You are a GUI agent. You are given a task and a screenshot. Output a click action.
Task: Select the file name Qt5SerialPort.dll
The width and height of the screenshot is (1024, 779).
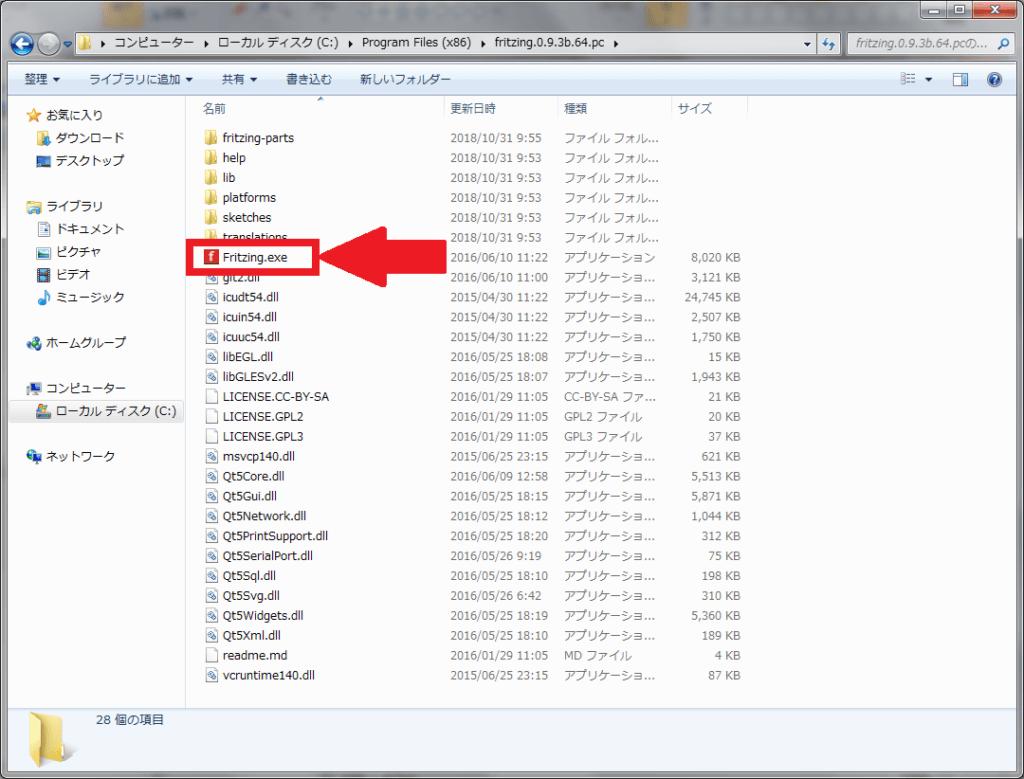click(x=268, y=556)
